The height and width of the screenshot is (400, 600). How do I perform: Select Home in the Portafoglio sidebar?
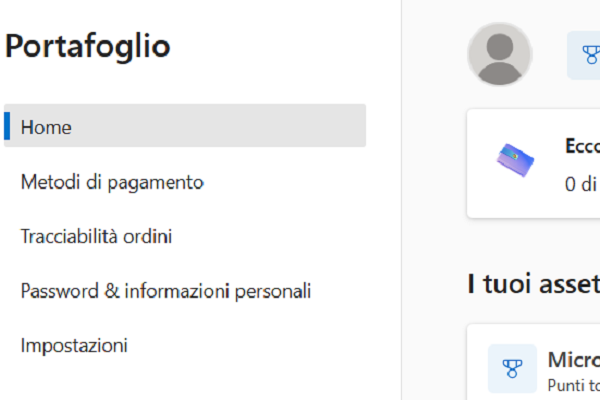click(x=46, y=127)
